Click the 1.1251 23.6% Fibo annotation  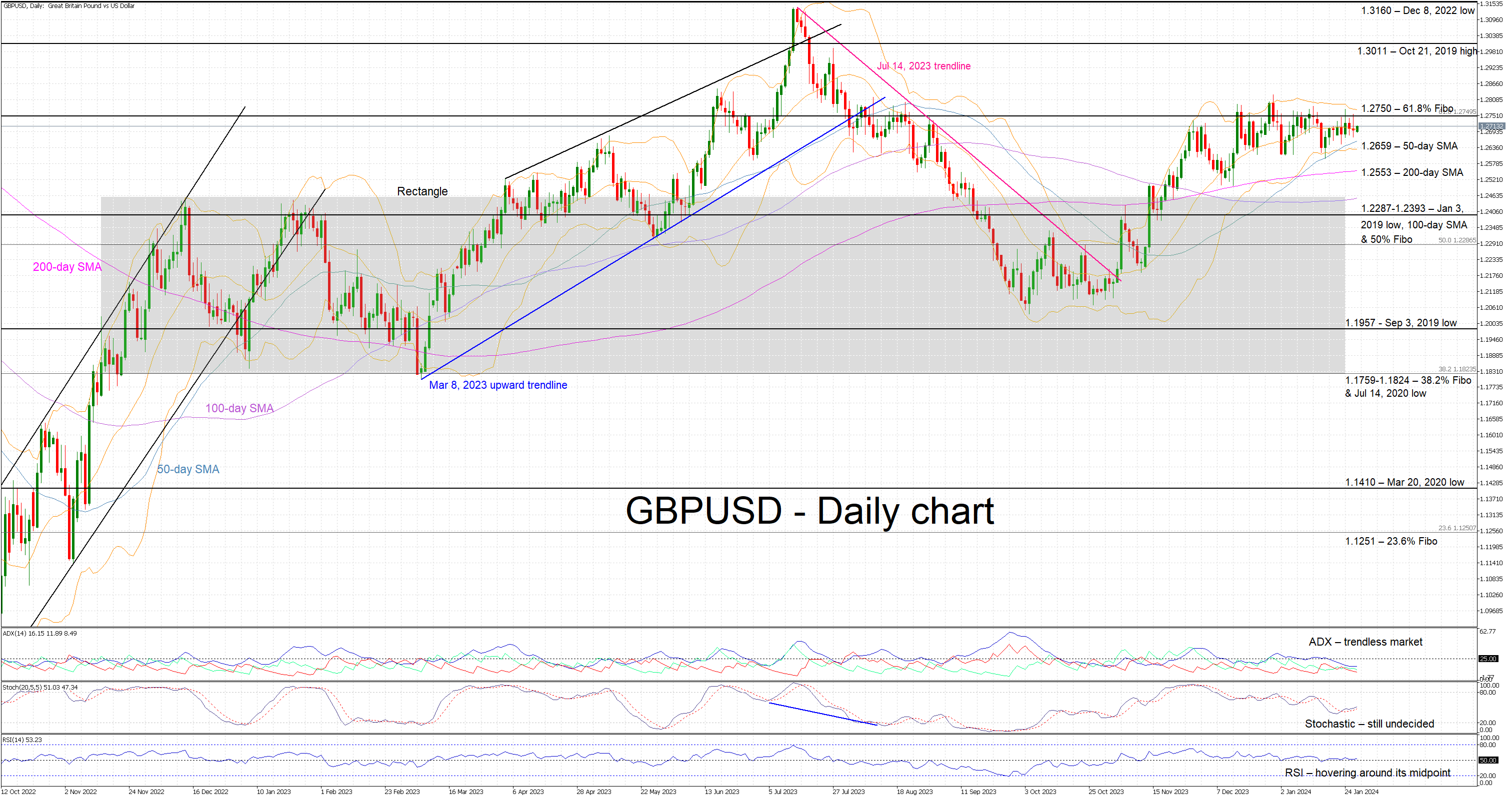point(1390,541)
